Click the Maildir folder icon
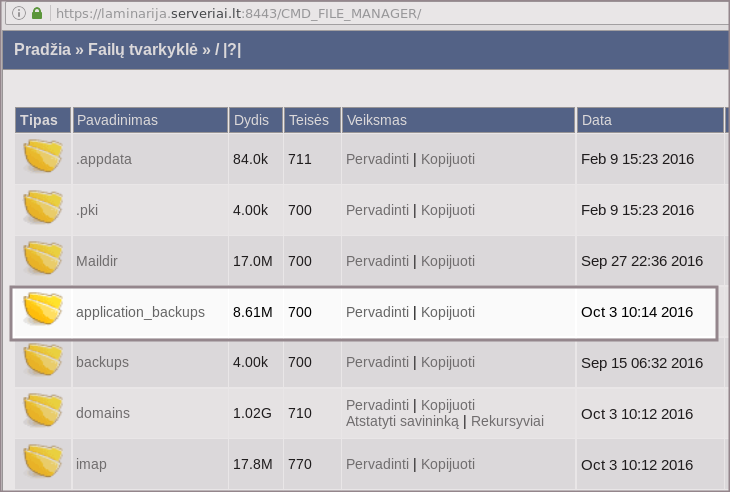This screenshot has width=730, height=492. (43, 260)
